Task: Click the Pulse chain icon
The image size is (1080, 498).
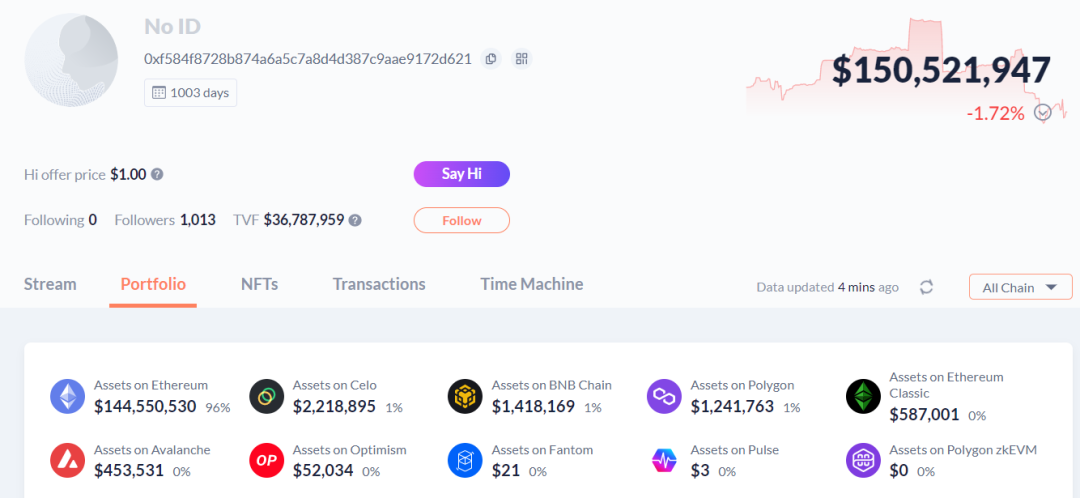Action: pos(664,461)
